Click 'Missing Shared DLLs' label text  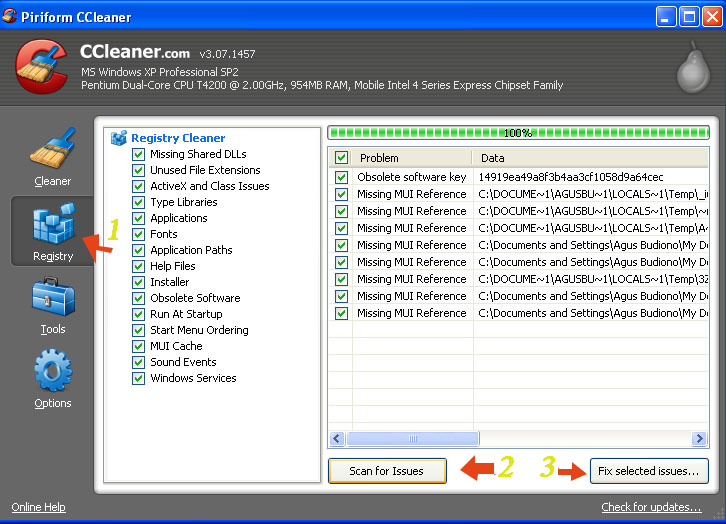pos(198,154)
